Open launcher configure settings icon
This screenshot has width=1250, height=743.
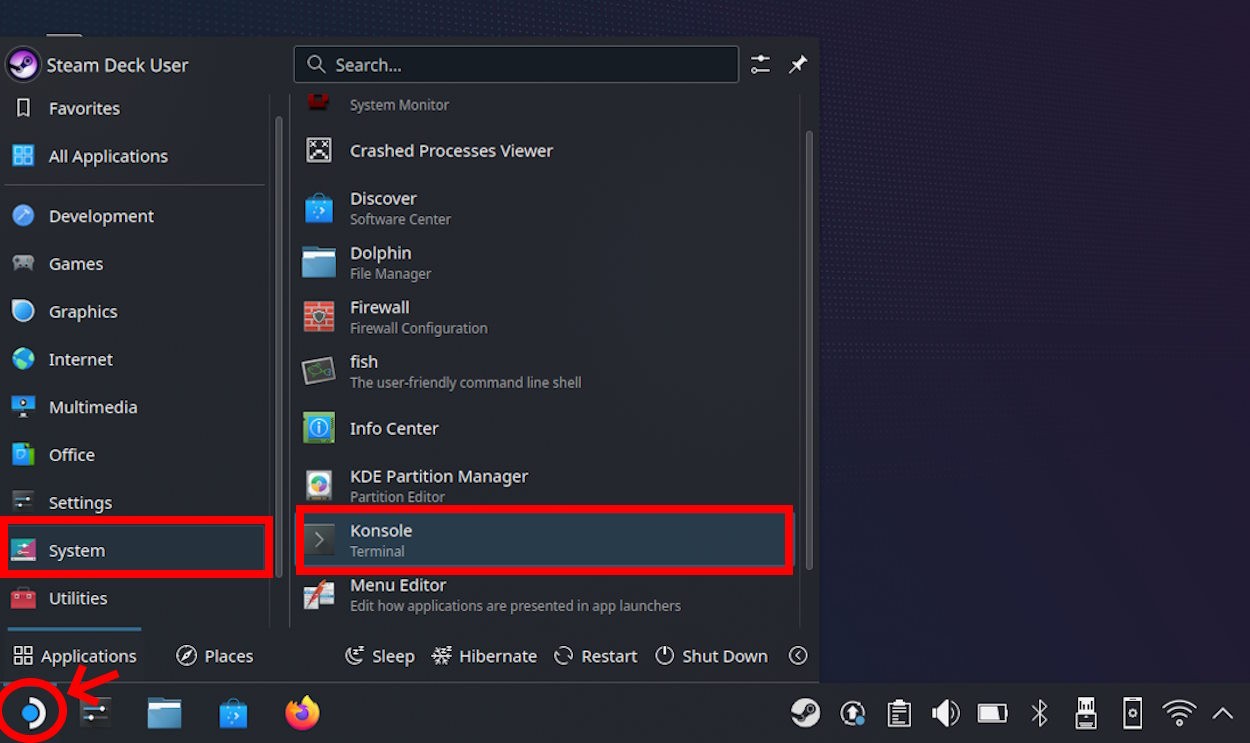pos(761,64)
